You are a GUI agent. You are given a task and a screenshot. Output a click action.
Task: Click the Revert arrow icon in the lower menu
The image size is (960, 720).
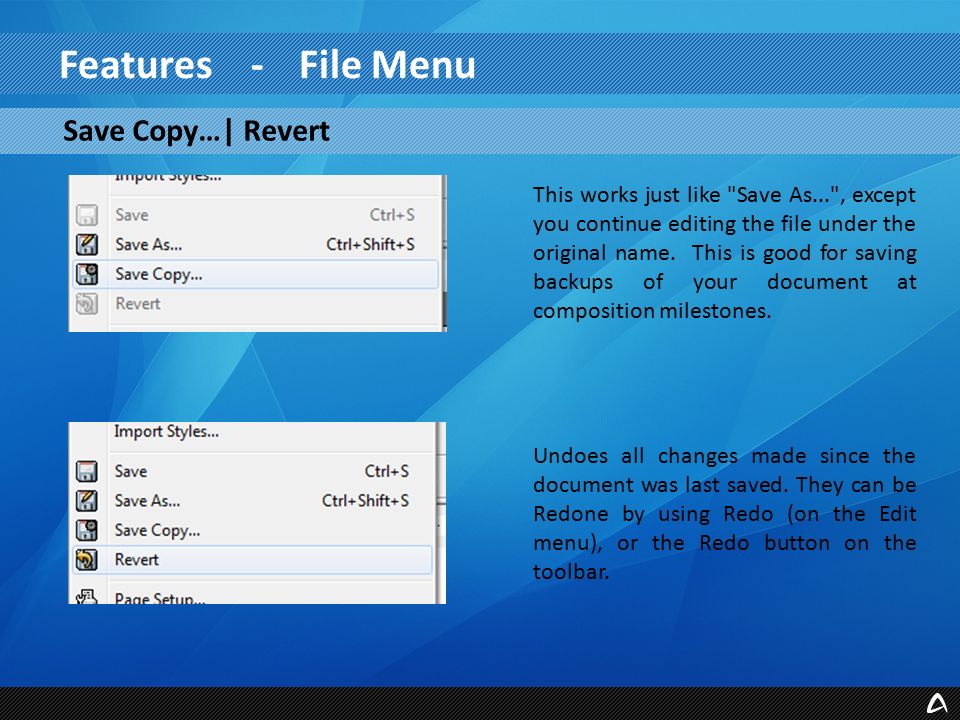(x=86, y=560)
